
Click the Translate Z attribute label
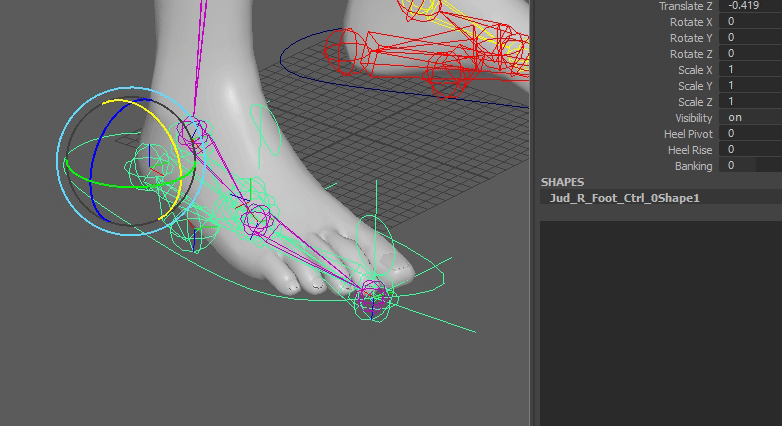[685, 6]
